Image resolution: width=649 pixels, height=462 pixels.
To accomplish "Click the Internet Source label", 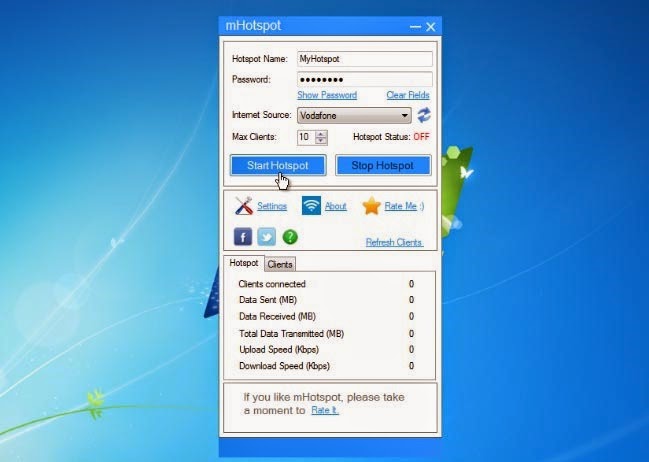I will point(262,115).
